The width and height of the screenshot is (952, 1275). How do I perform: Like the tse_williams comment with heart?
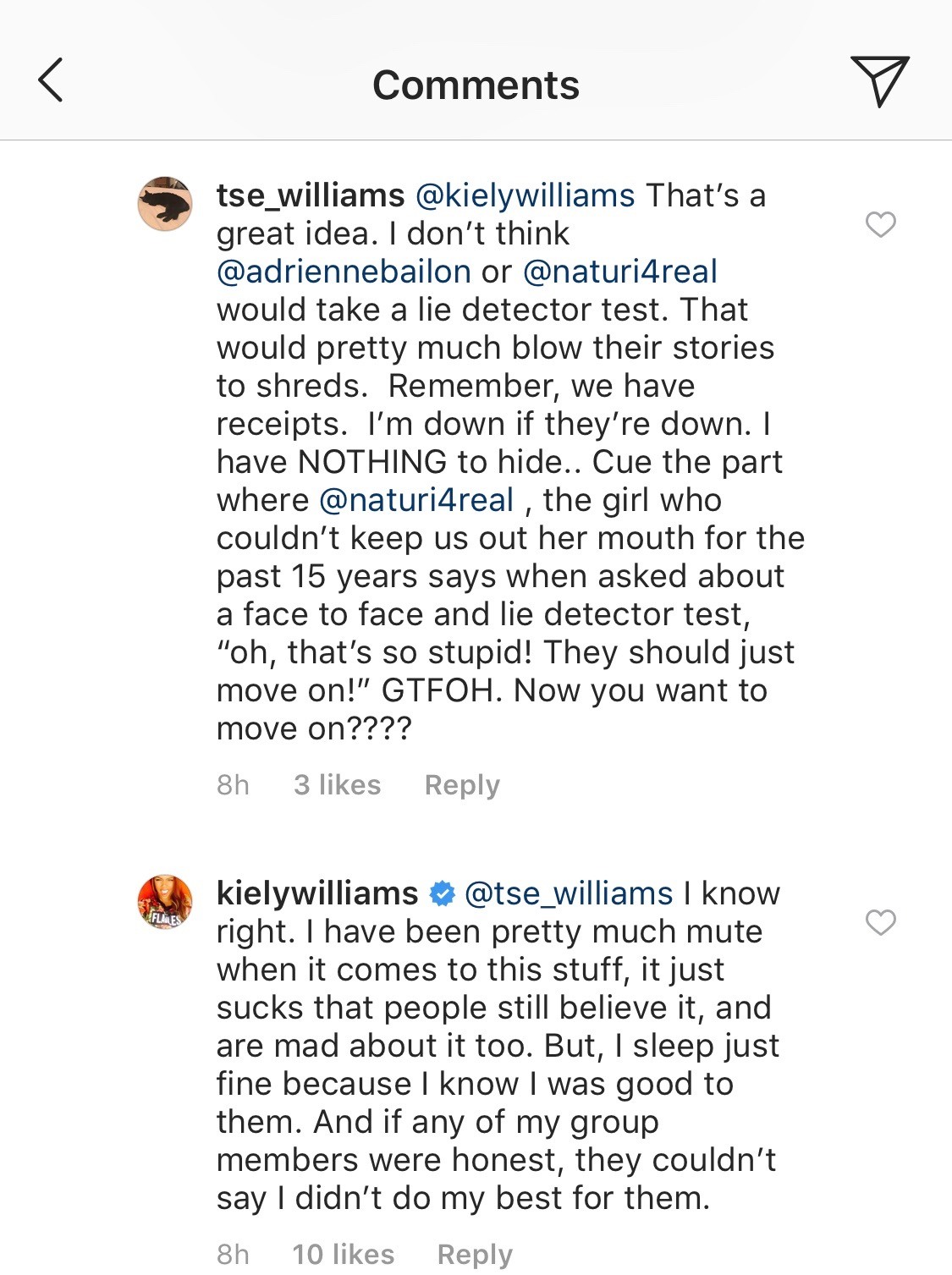[x=881, y=224]
